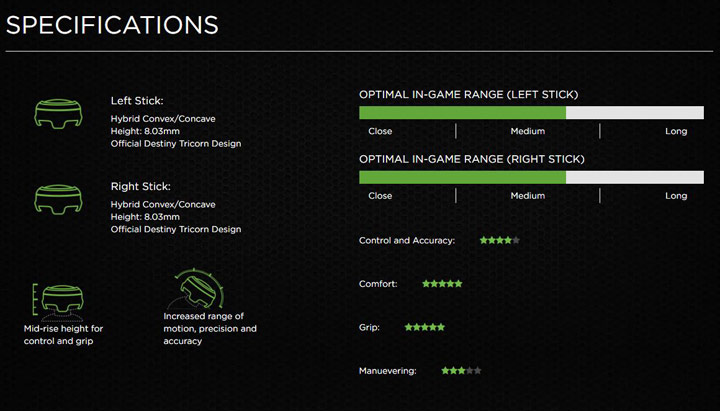Viewport: 720px width, 411px height.
Task: Click the Grip star rating
Action: coord(425,327)
